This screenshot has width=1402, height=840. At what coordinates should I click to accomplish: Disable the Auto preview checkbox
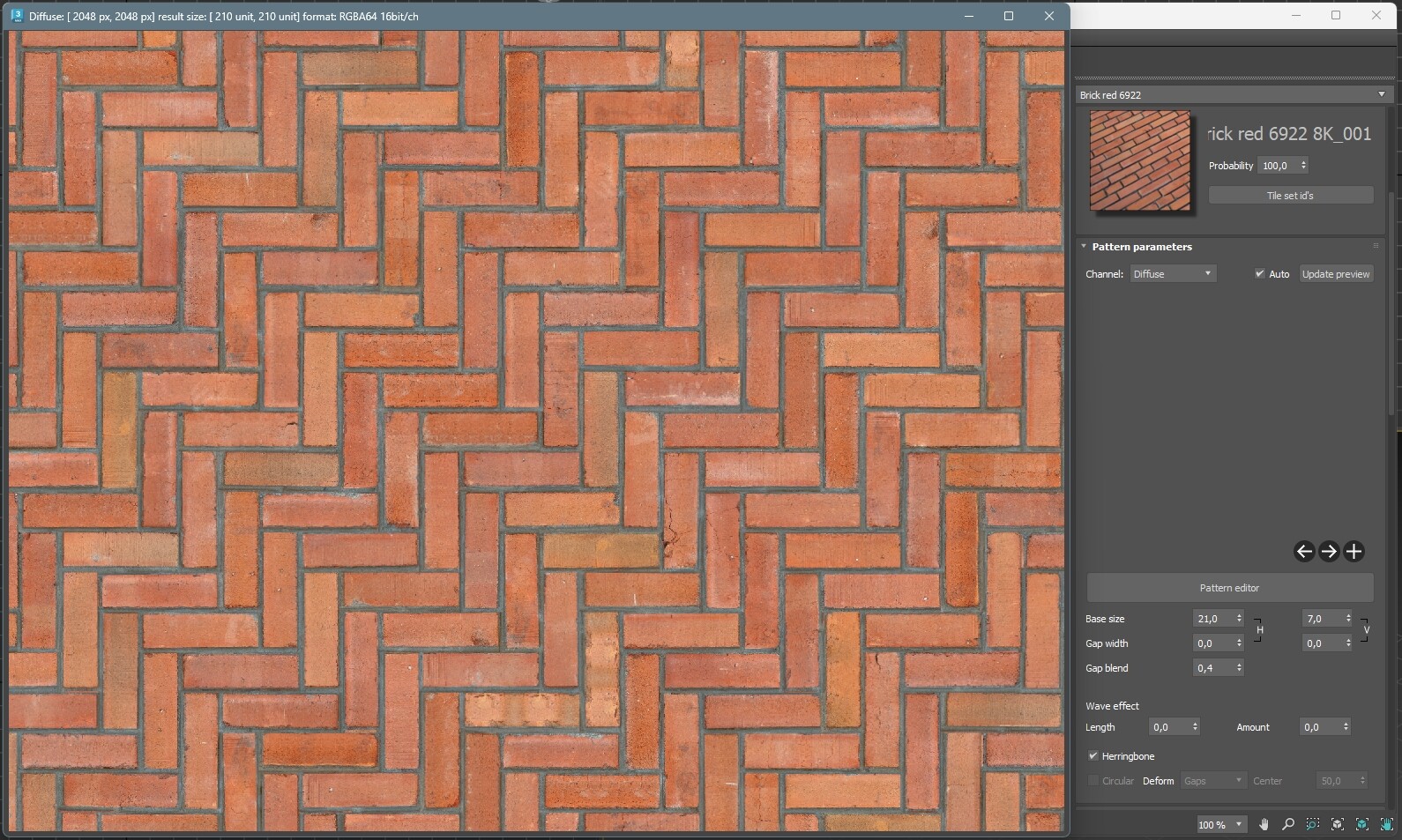point(1260,274)
